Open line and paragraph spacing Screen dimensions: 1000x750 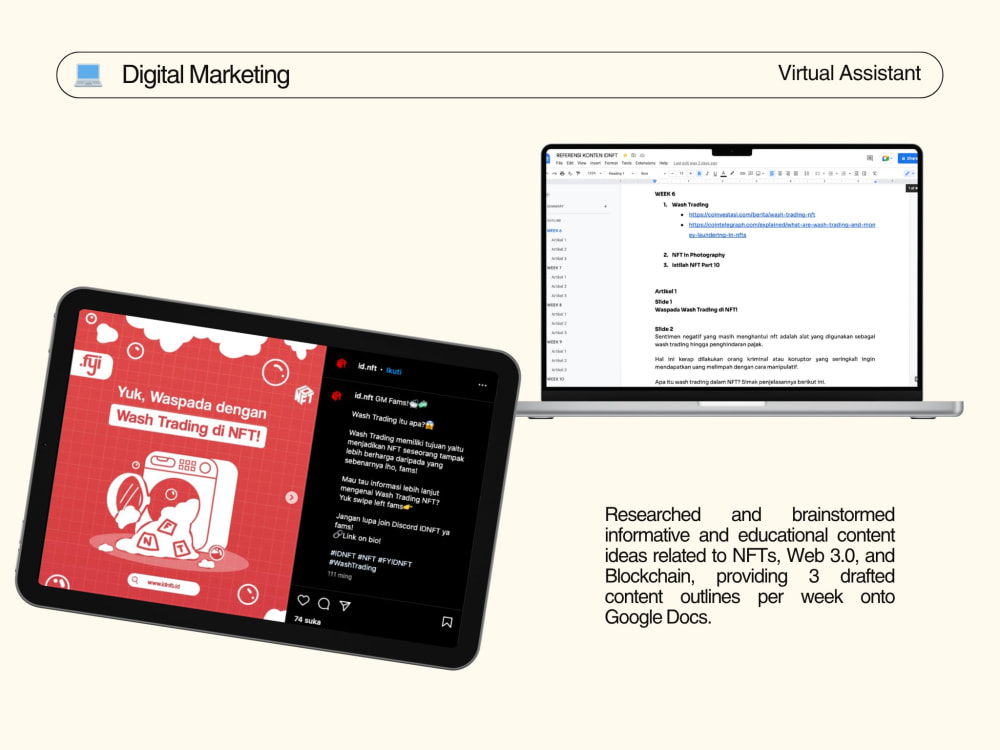[x=807, y=173]
